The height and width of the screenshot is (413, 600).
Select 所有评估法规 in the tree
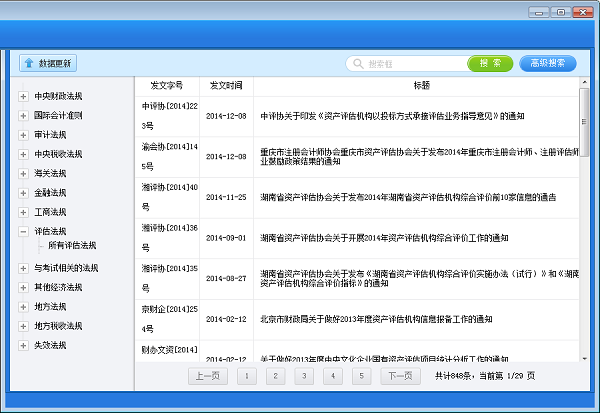pyautogui.click(x=72, y=245)
